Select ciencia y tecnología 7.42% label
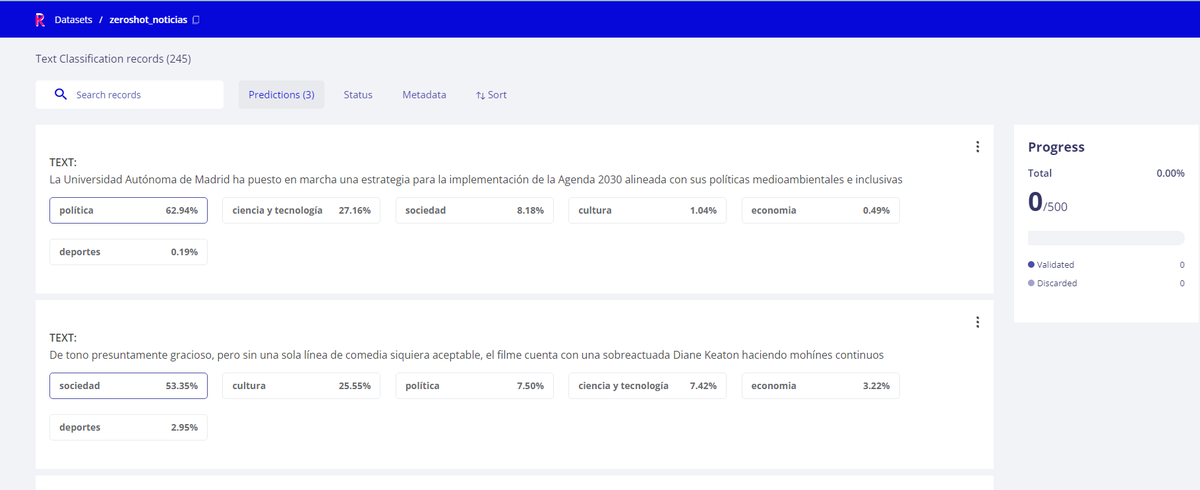 647,386
